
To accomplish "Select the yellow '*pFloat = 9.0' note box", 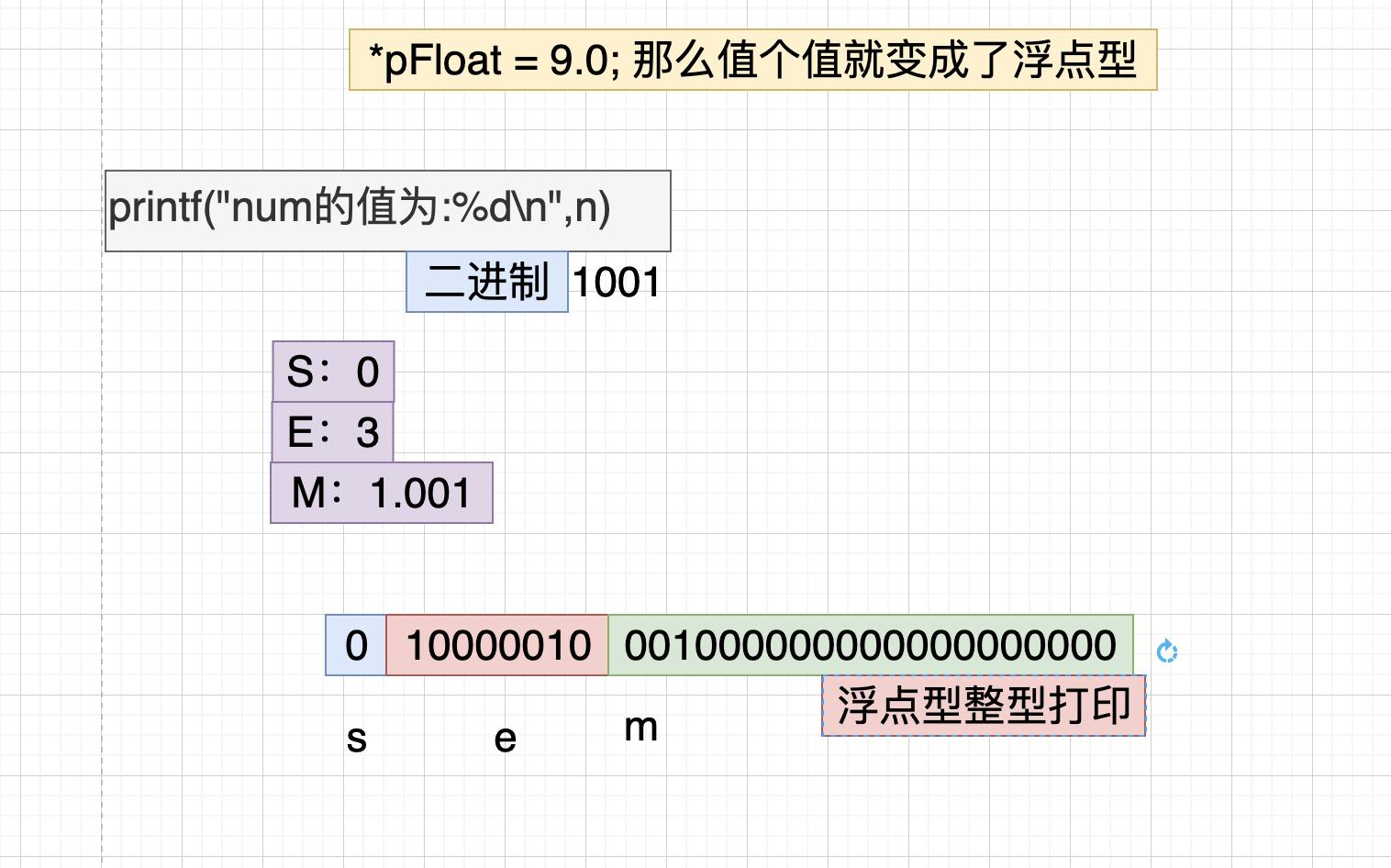I will click(753, 60).
